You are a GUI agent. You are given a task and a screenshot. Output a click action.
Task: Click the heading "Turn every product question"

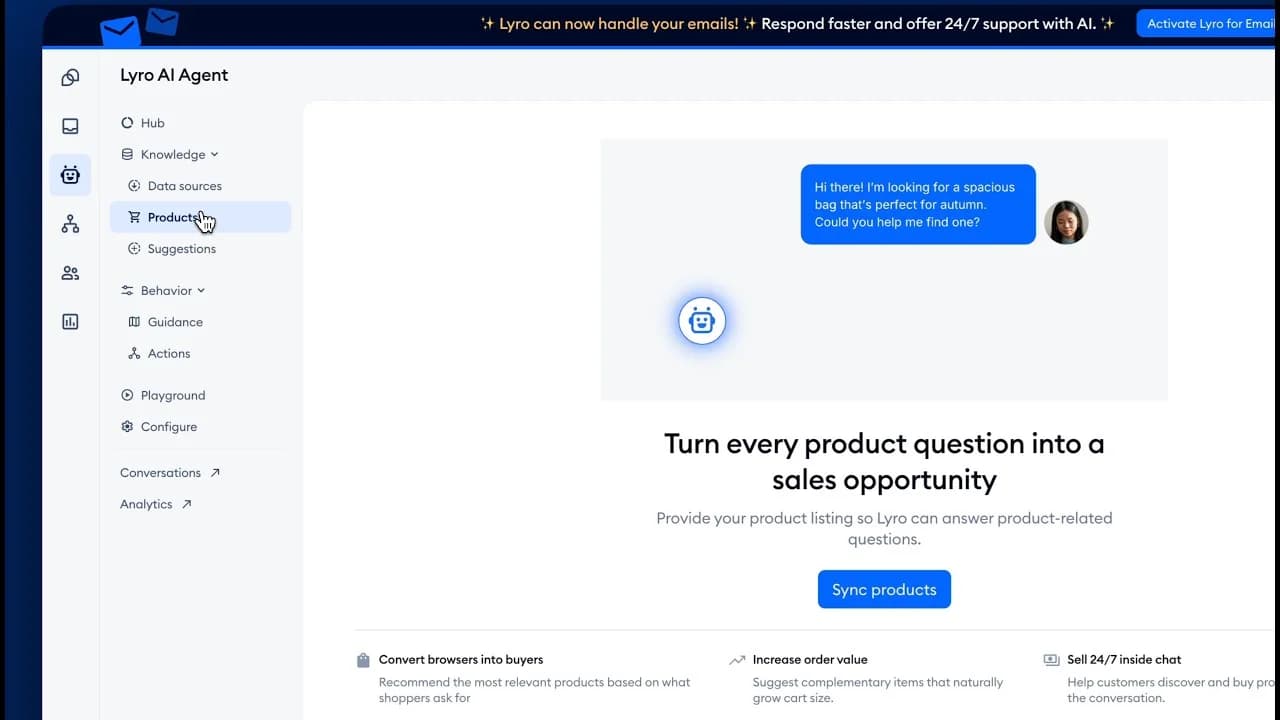tap(884, 461)
